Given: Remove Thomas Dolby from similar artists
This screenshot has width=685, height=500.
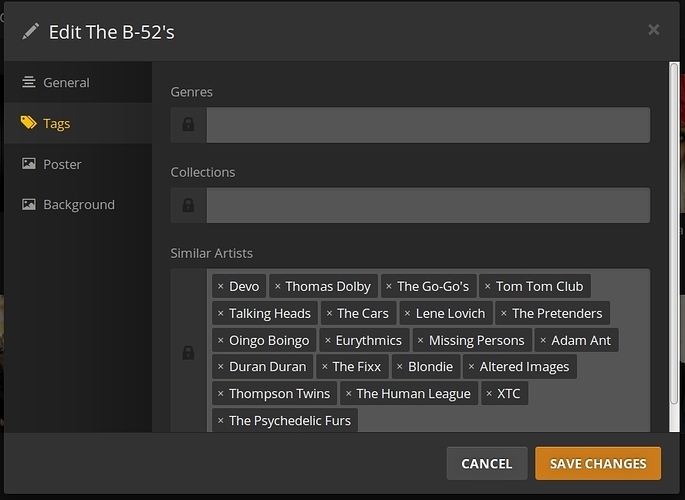Looking at the screenshot, I should pyautogui.click(x=277, y=287).
